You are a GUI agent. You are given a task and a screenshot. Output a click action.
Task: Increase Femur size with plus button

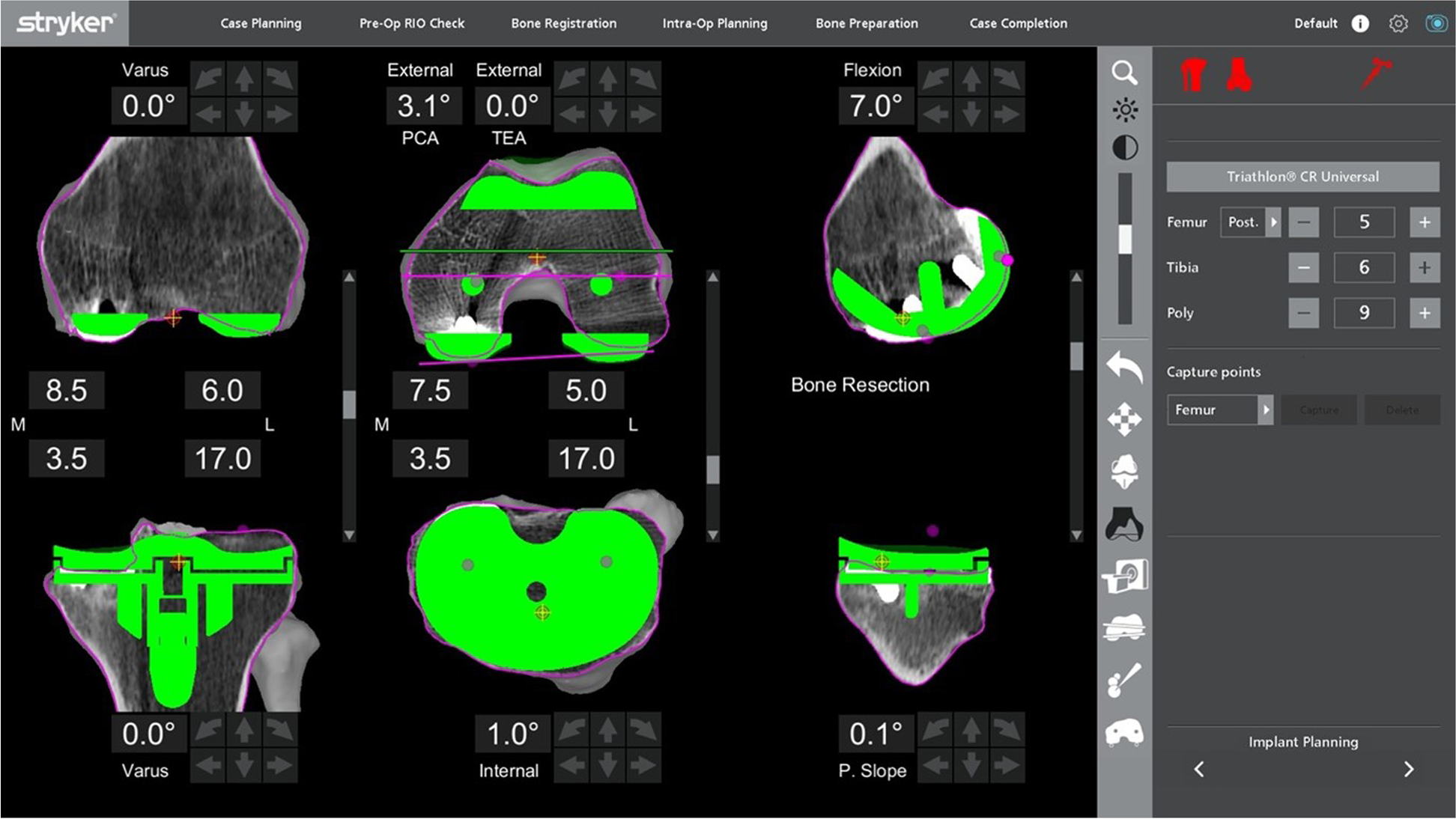click(x=1425, y=222)
